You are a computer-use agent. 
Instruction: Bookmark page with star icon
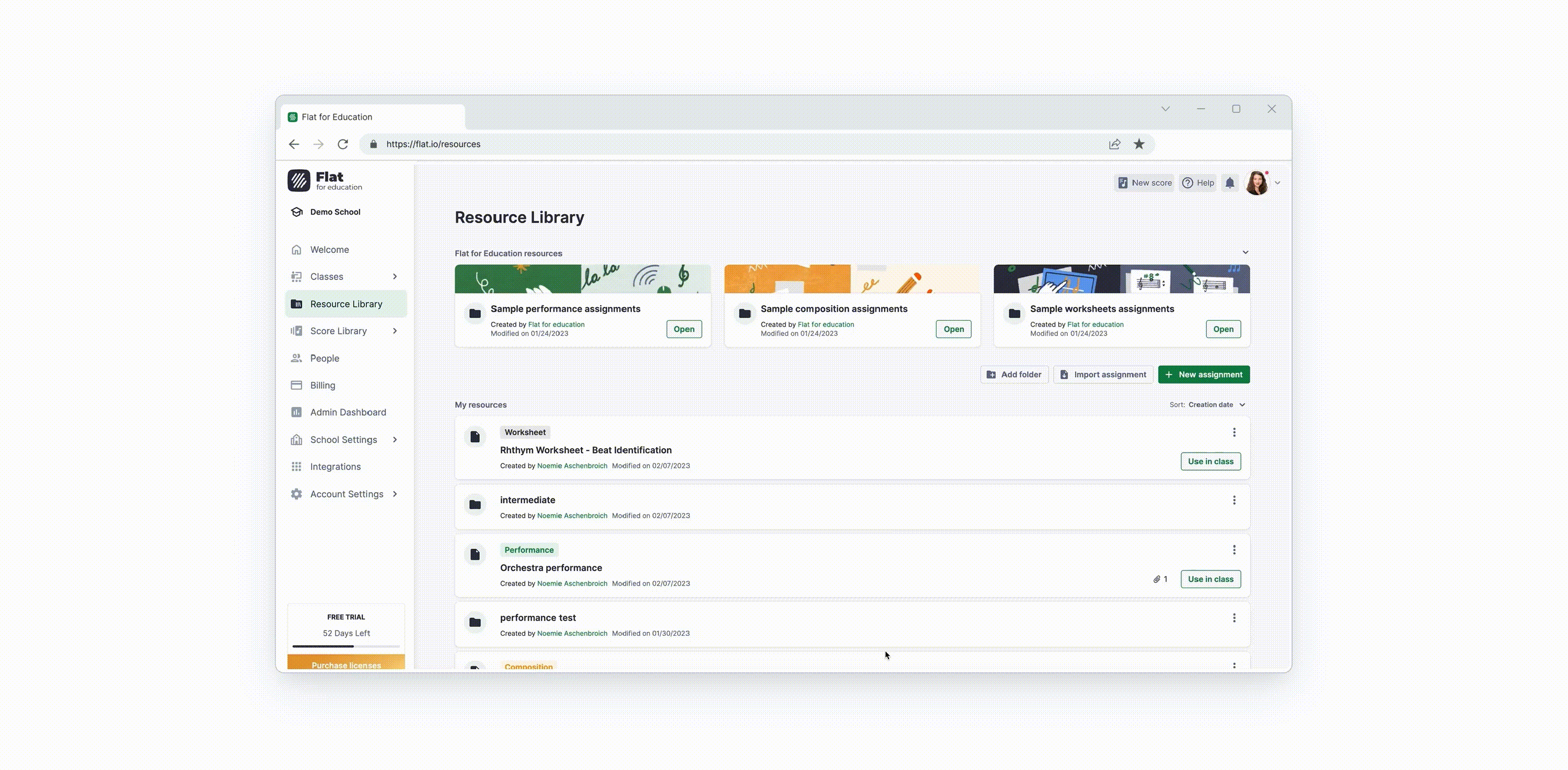[x=1139, y=144]
